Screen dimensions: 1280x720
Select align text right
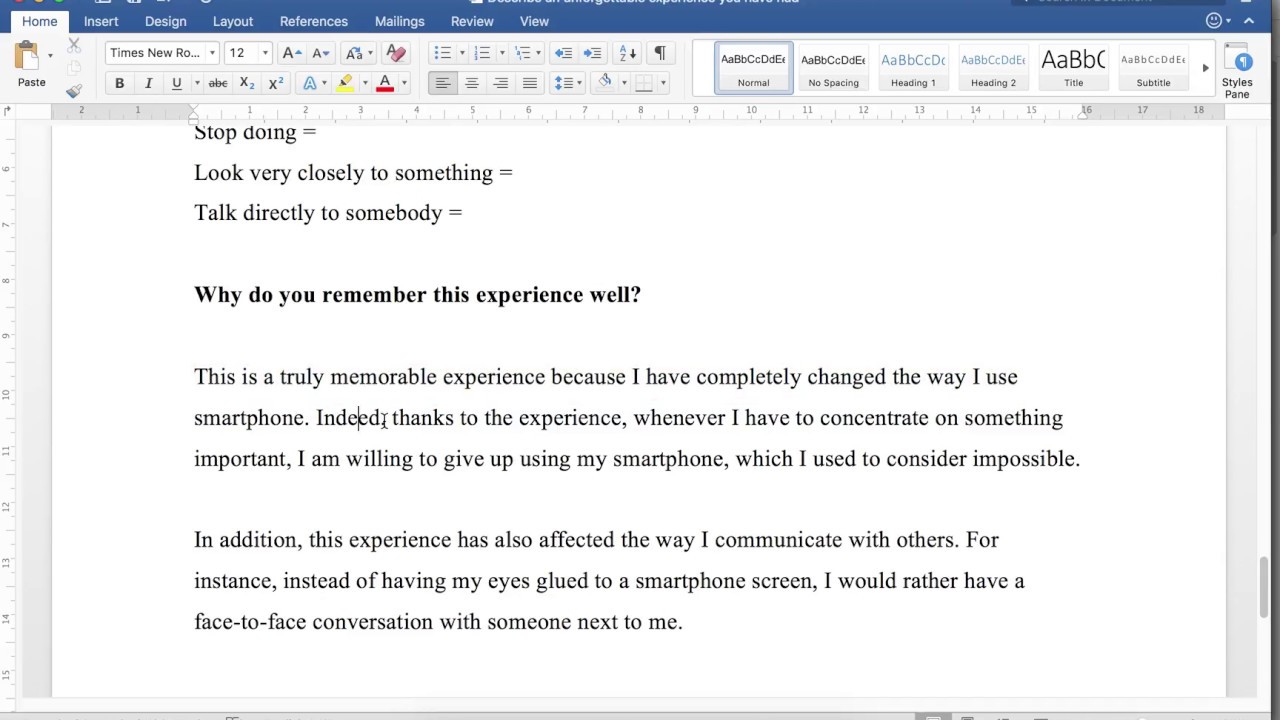(x=501, y=84)
